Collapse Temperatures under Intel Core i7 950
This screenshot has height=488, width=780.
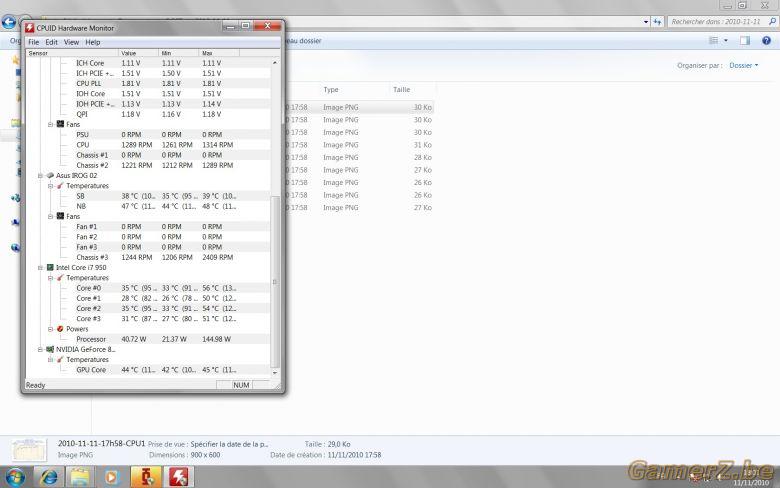coord(50,278)
